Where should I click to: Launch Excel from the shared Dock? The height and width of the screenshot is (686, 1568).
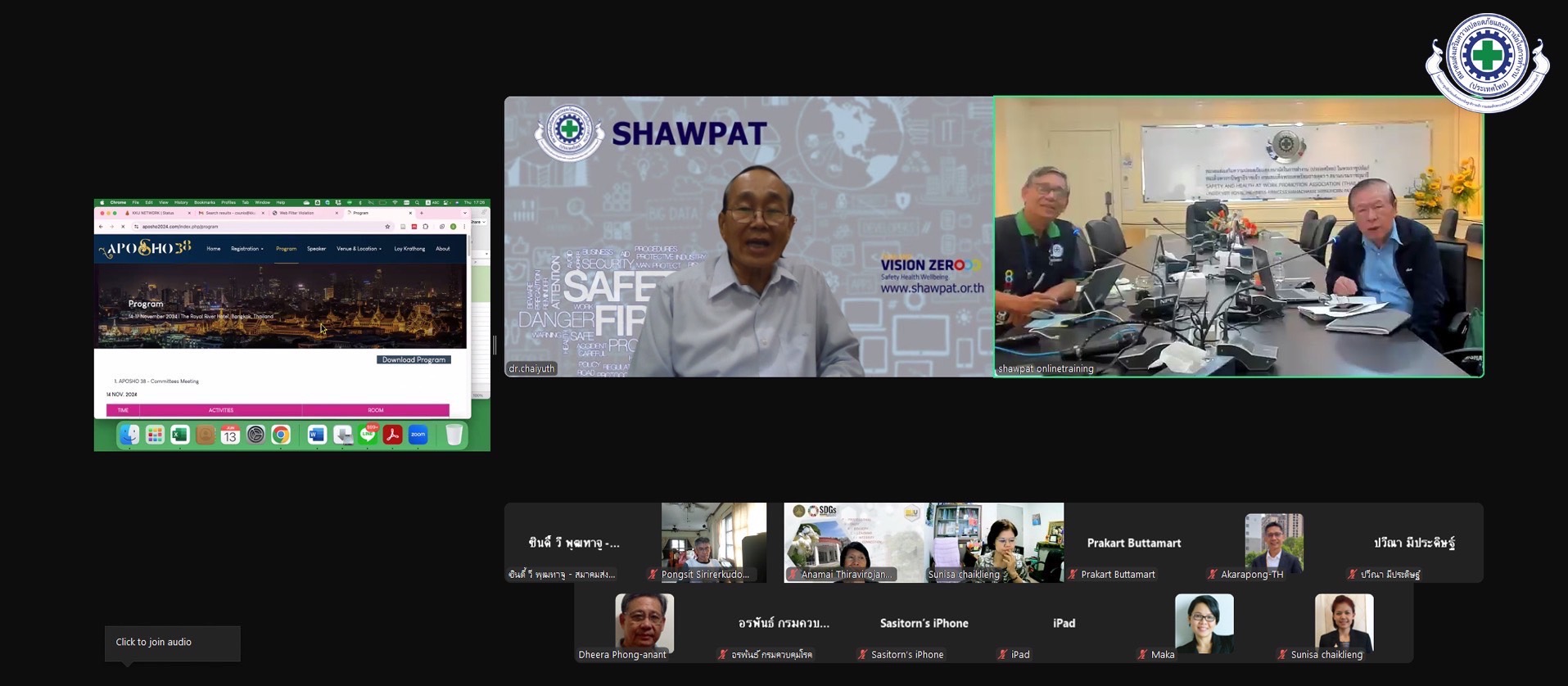[180, 436]
